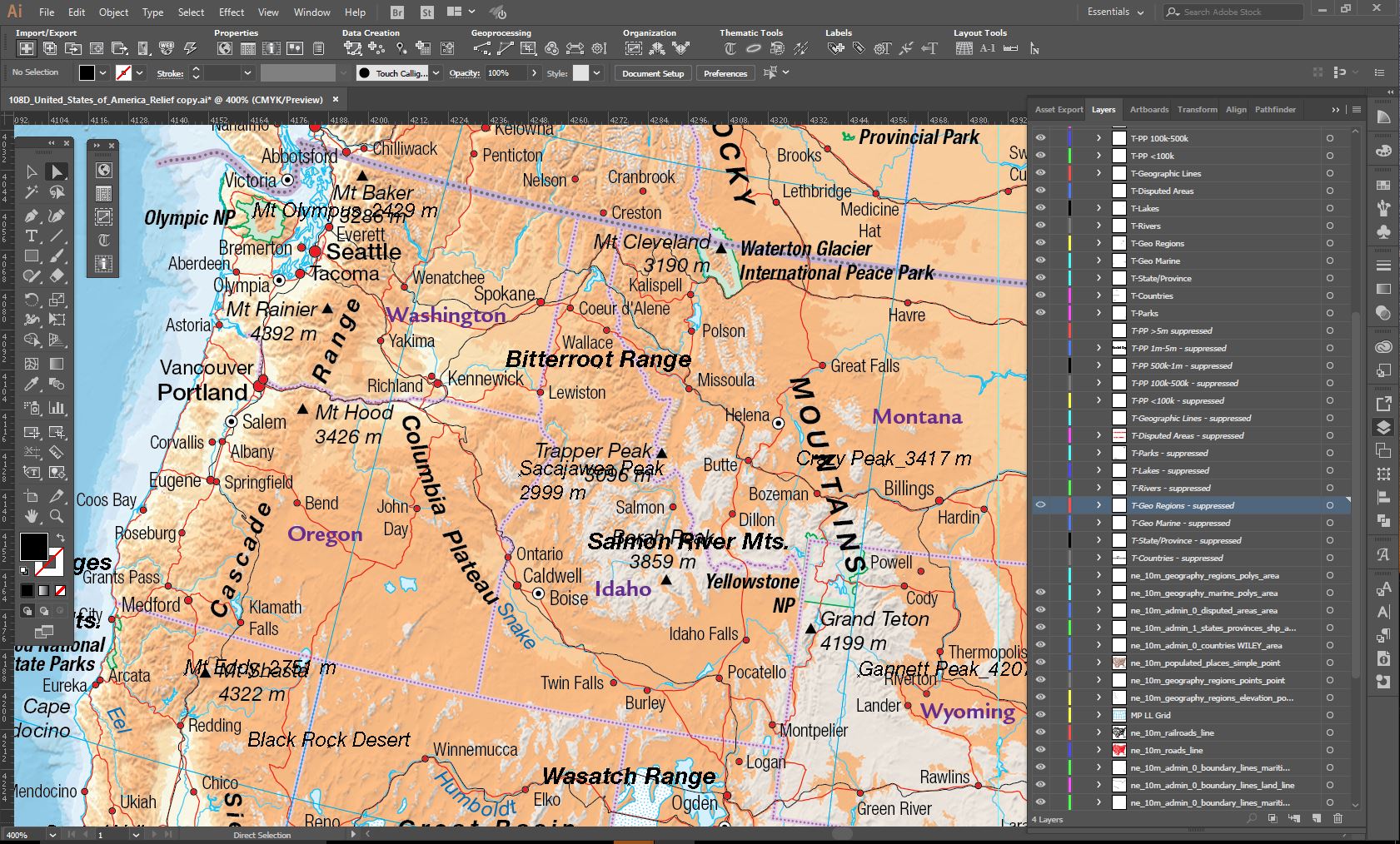Click the Document Setup button

653,73
